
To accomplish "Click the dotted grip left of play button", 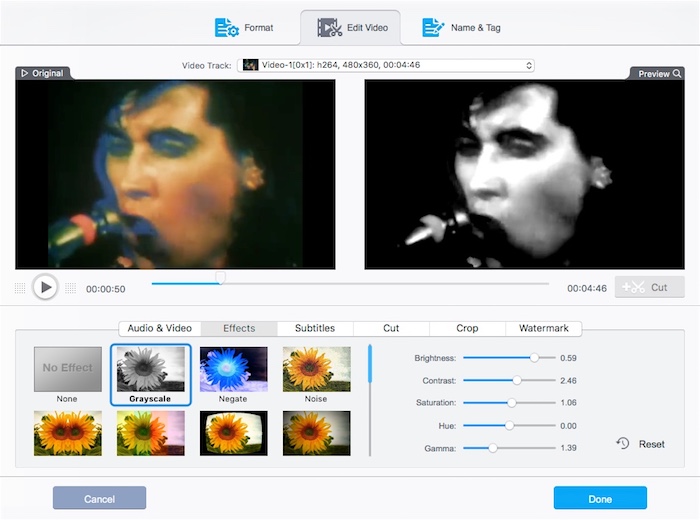I will coord(20,288).
